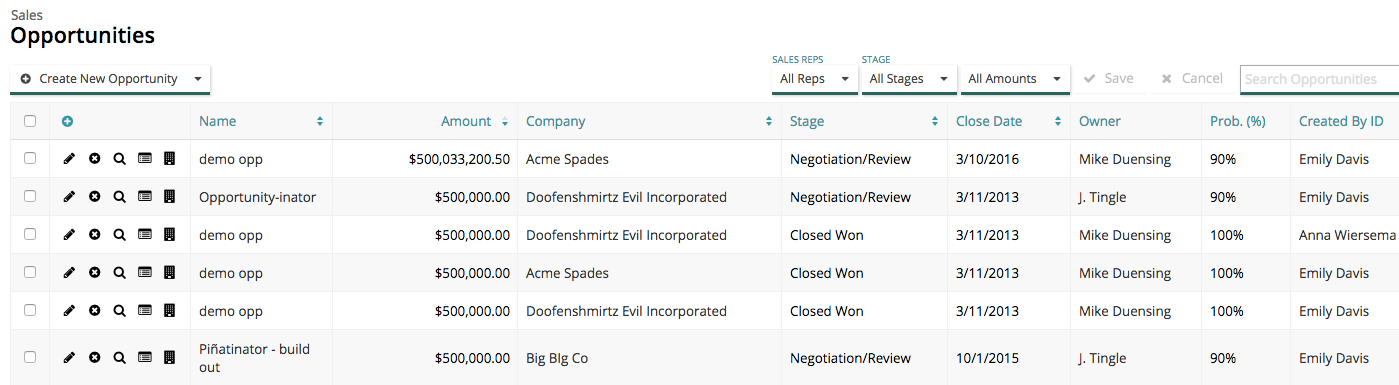Click delete icon on Piñatinator row

pyautogui.click(x=94, y=357)
